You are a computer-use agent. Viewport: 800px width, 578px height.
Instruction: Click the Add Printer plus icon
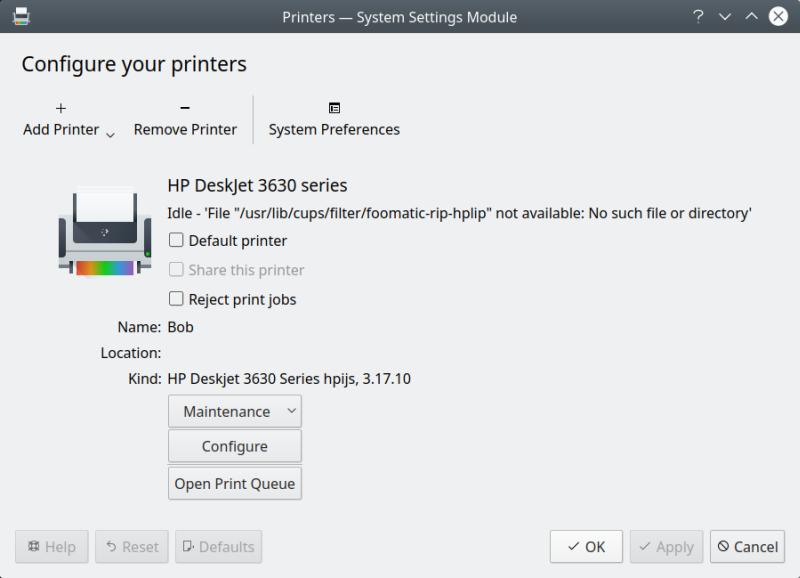click(x=60, y=107)
